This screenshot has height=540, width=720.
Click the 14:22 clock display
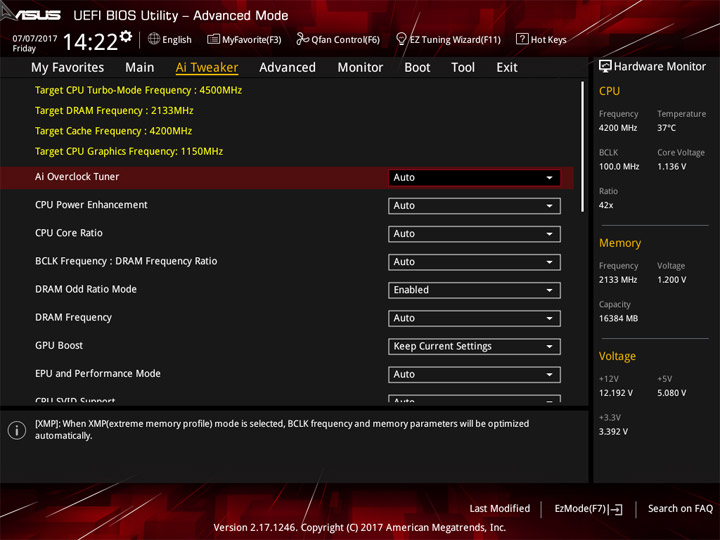(x=90, y=43)
